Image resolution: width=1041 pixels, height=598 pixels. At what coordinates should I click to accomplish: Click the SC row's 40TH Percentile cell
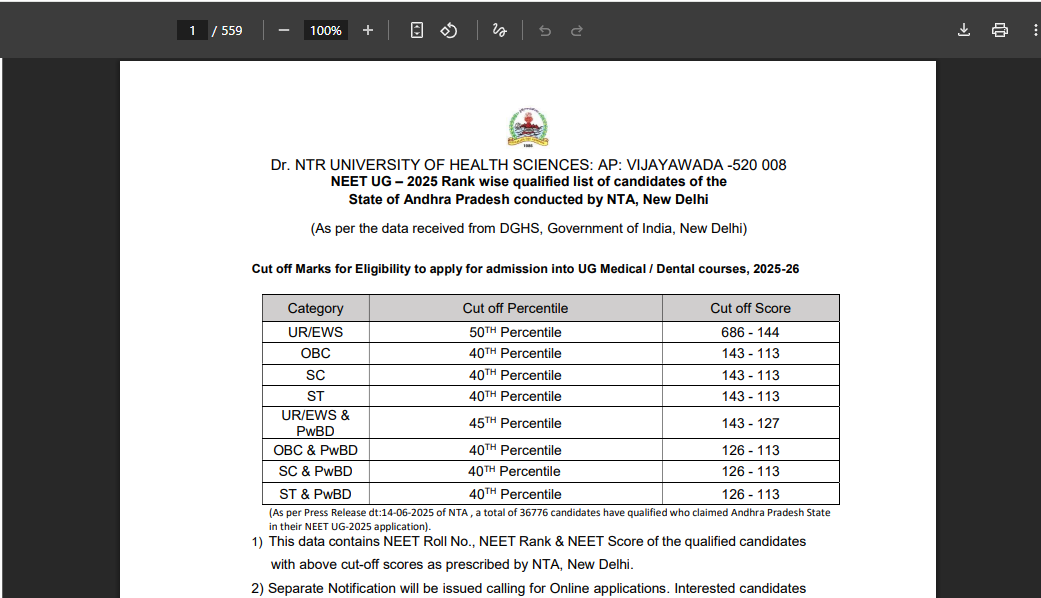(515, 376)
